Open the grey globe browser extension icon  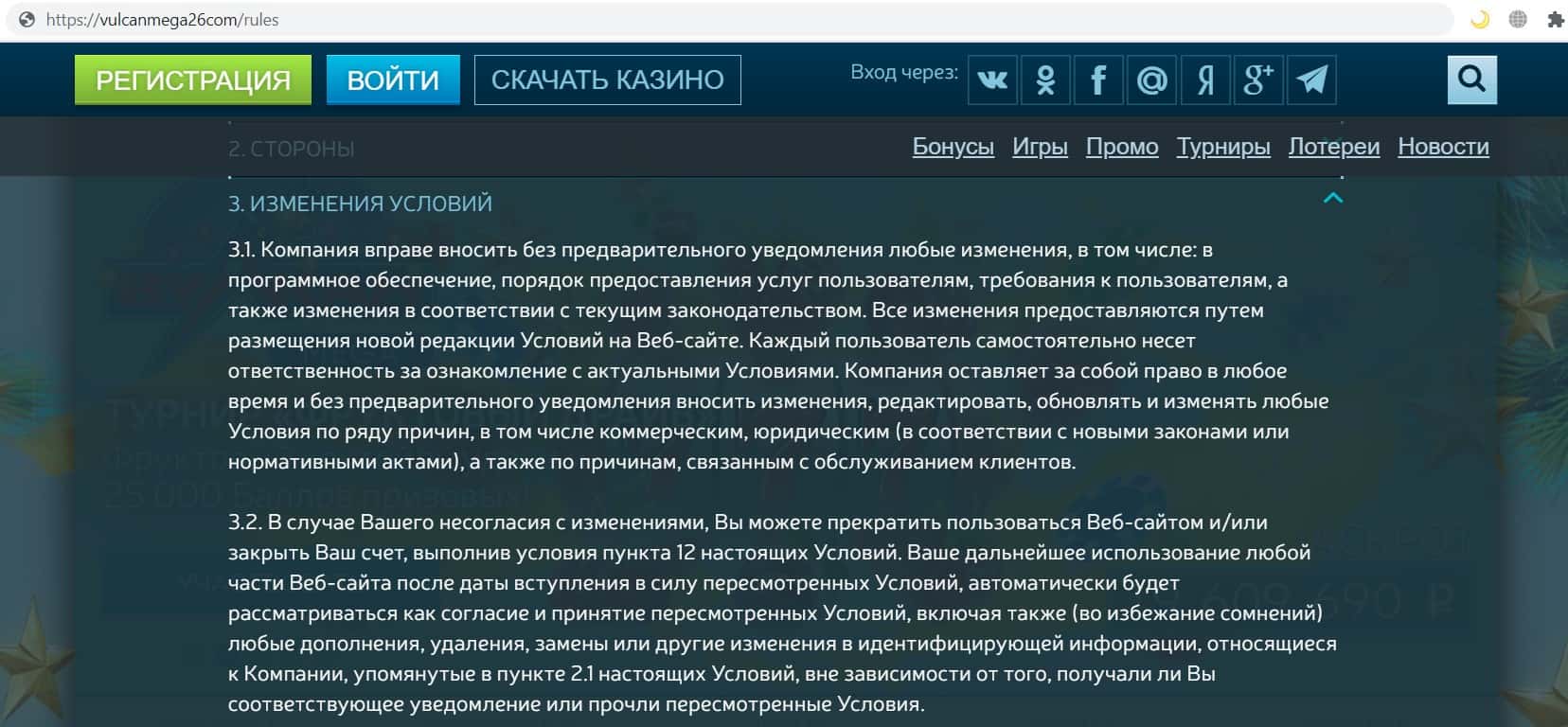tap(1518, 20)
